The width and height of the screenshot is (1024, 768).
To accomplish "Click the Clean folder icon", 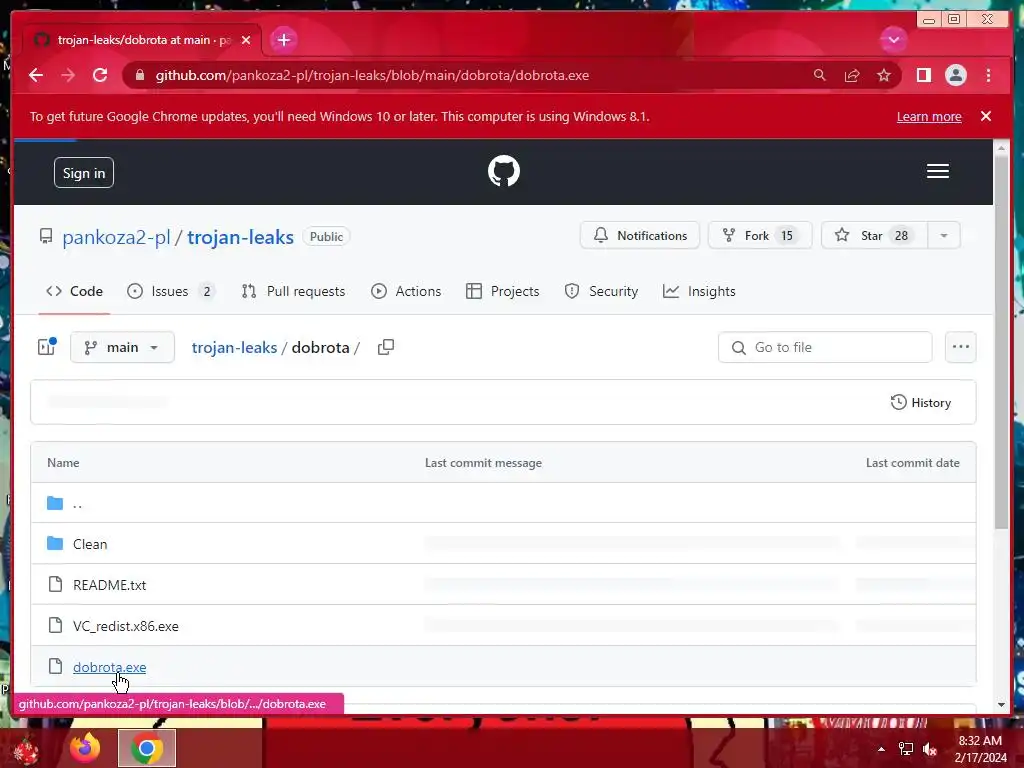I will click(x=56, y=543).
